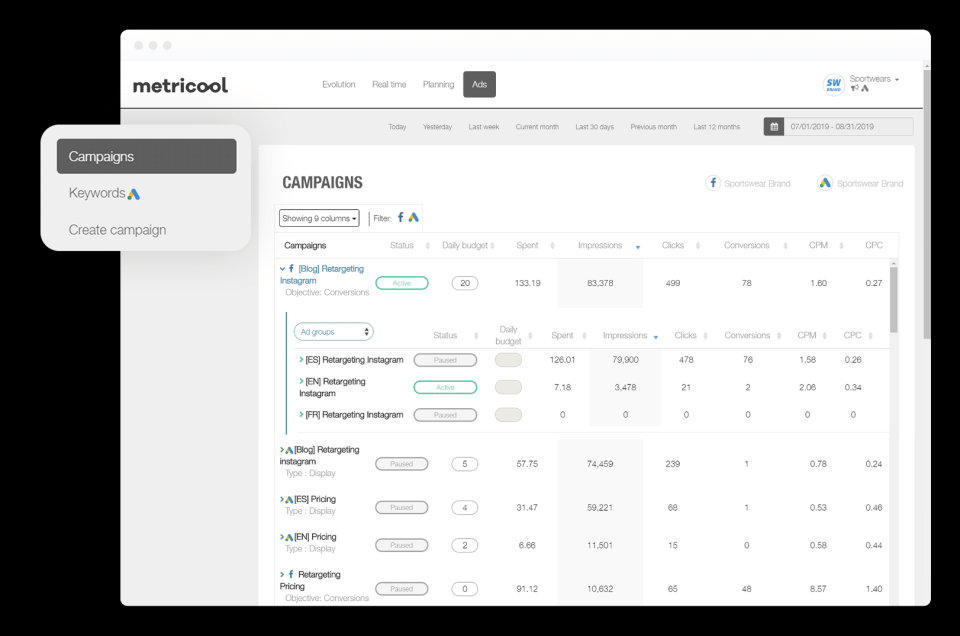960x636 pixels.
Task: Click Google Ads Sportswear Brand account icon
Action: click(x=825, y=183)
